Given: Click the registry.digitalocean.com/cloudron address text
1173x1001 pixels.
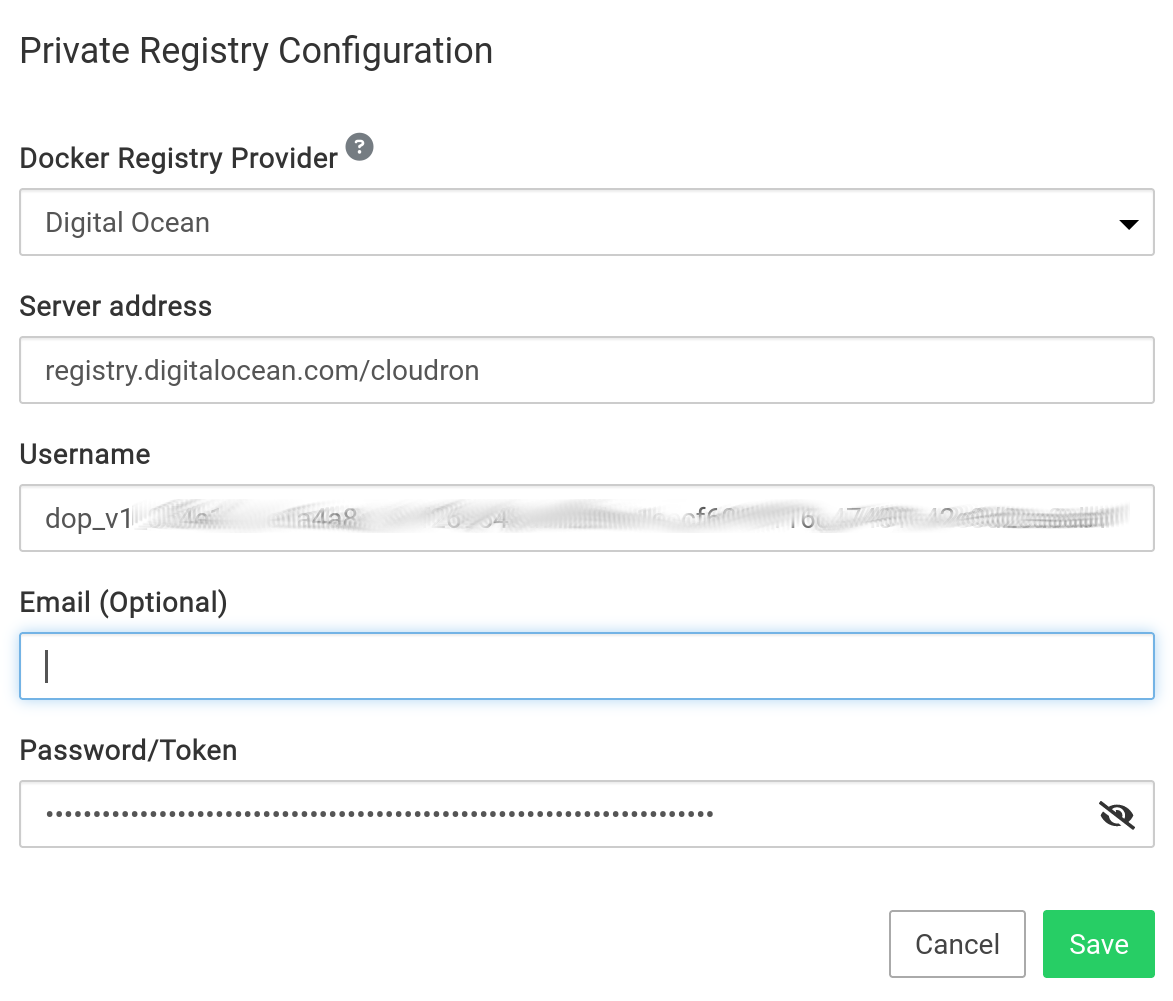Looking at the screenshot, I should 262,371.
